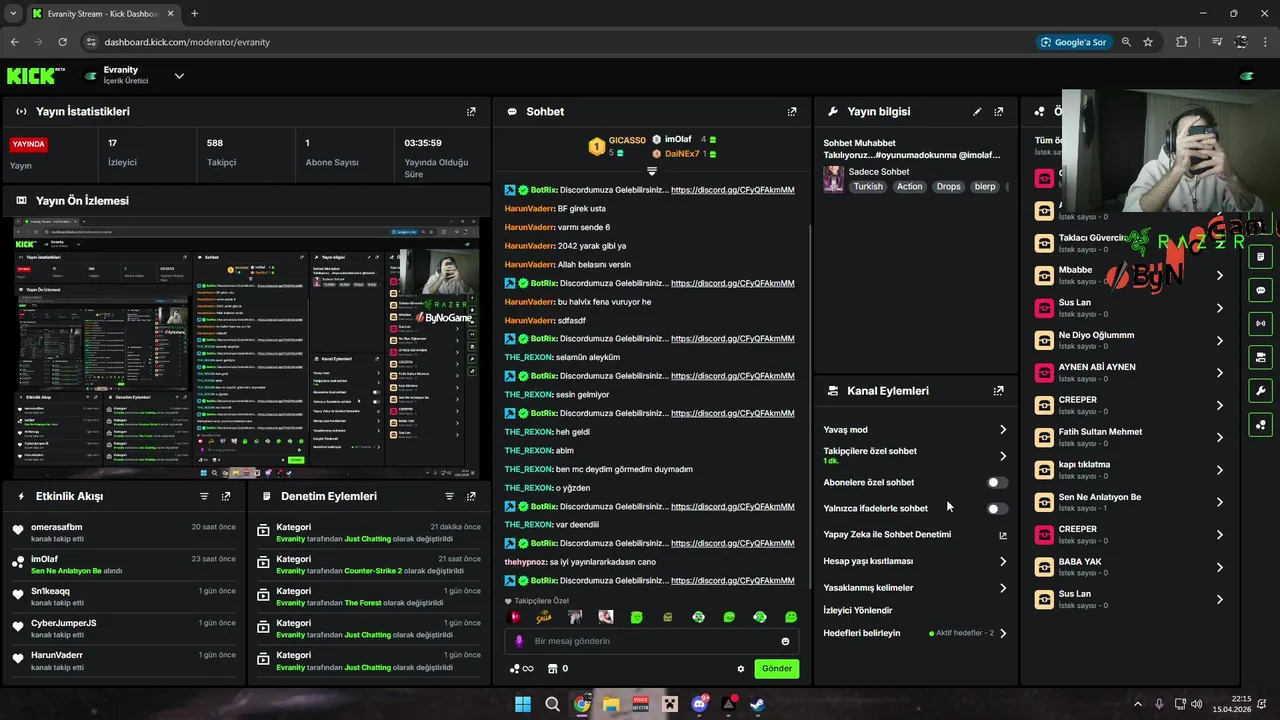The width and height of the screenshot is (1280, 720).
Task: Click chat panel vertical scrollbar
Action: (x=810, y=405)
